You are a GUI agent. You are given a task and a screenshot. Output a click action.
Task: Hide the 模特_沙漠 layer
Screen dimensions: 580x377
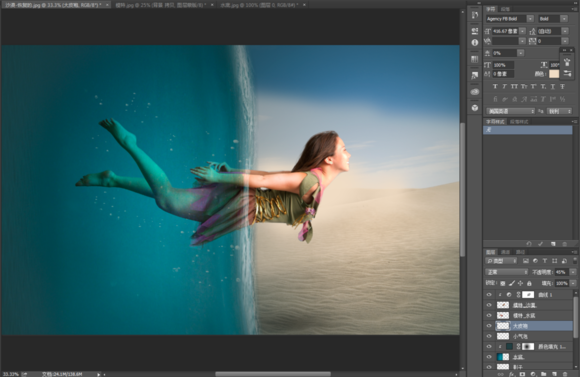point(489,305)
